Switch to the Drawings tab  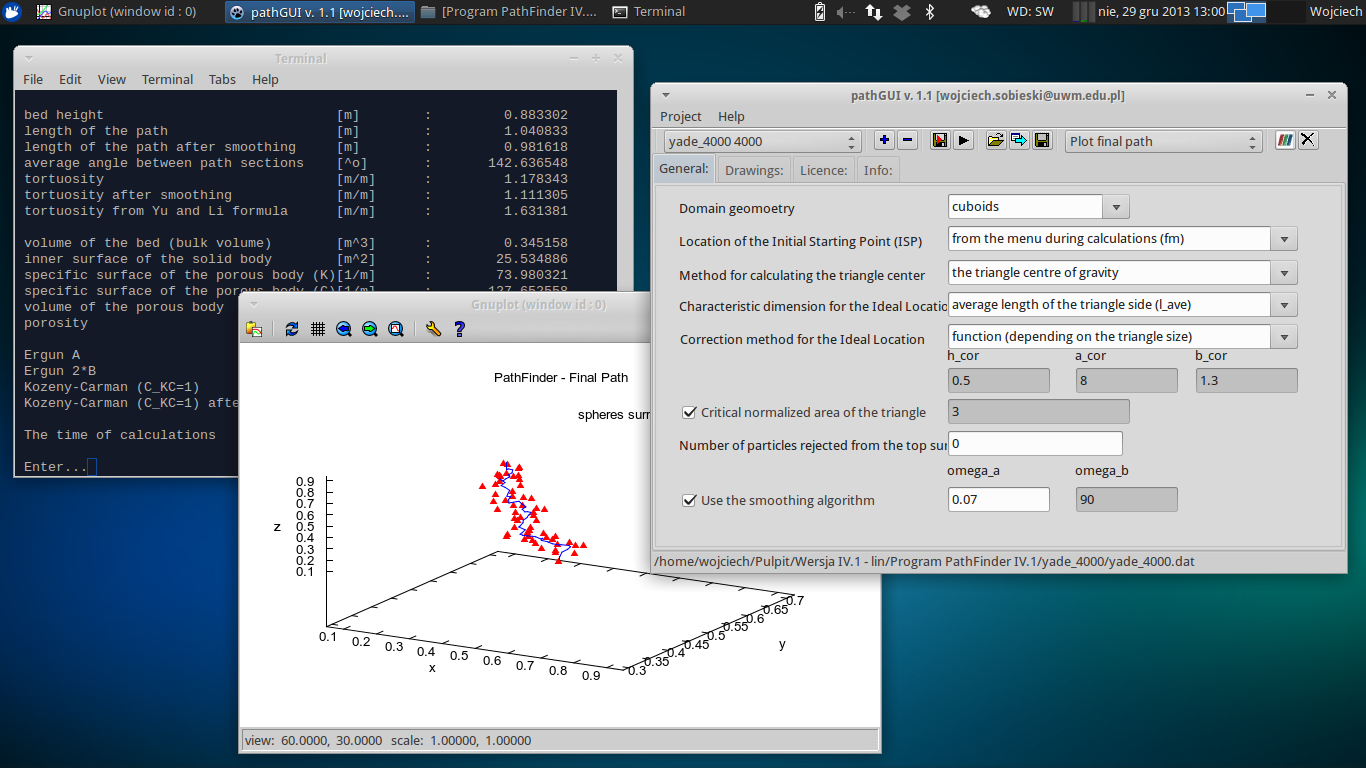(753, 169)
